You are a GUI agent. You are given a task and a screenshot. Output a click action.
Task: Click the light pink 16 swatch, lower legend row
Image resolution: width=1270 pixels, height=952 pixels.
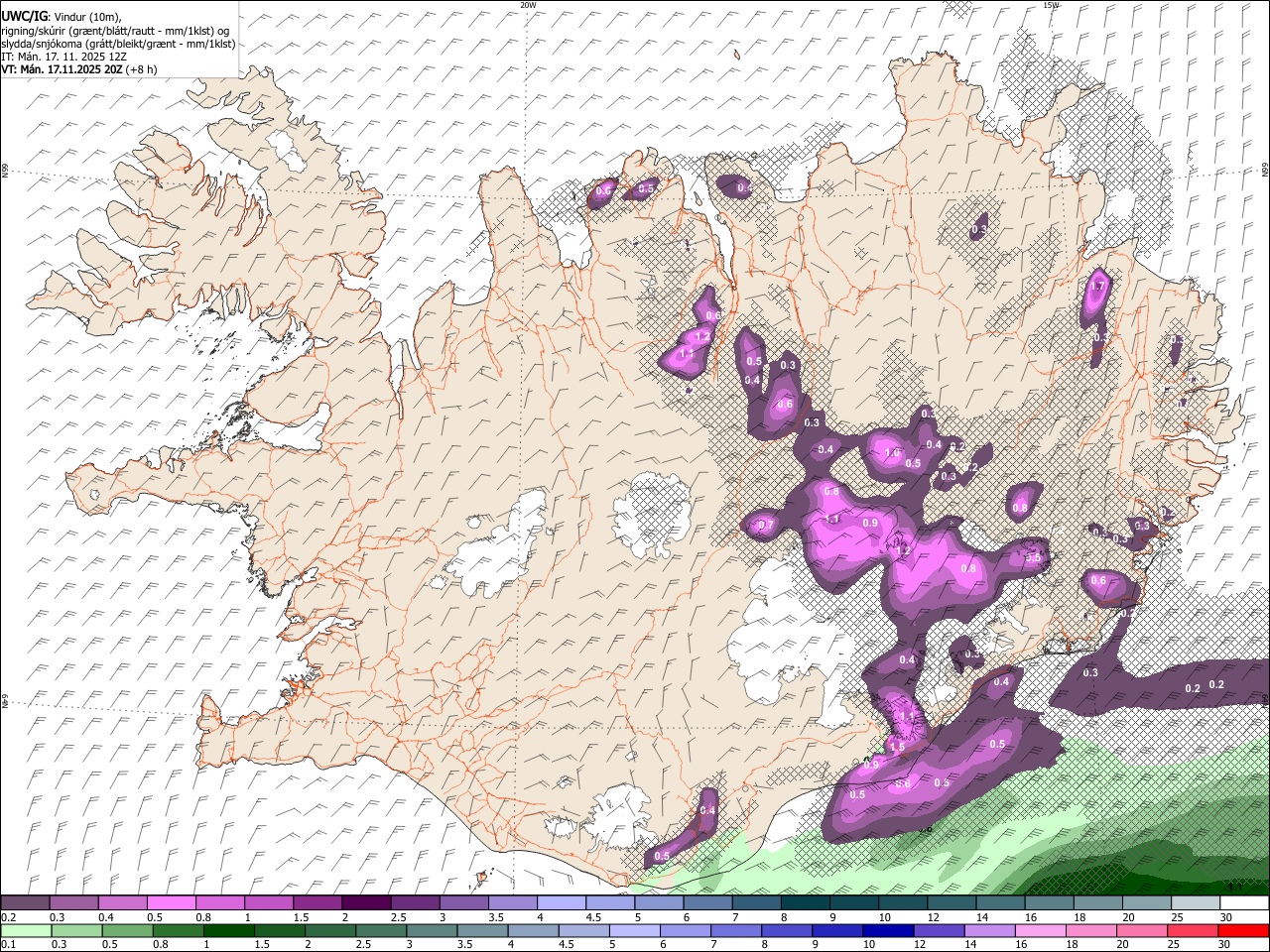(x=1040, y=930)
